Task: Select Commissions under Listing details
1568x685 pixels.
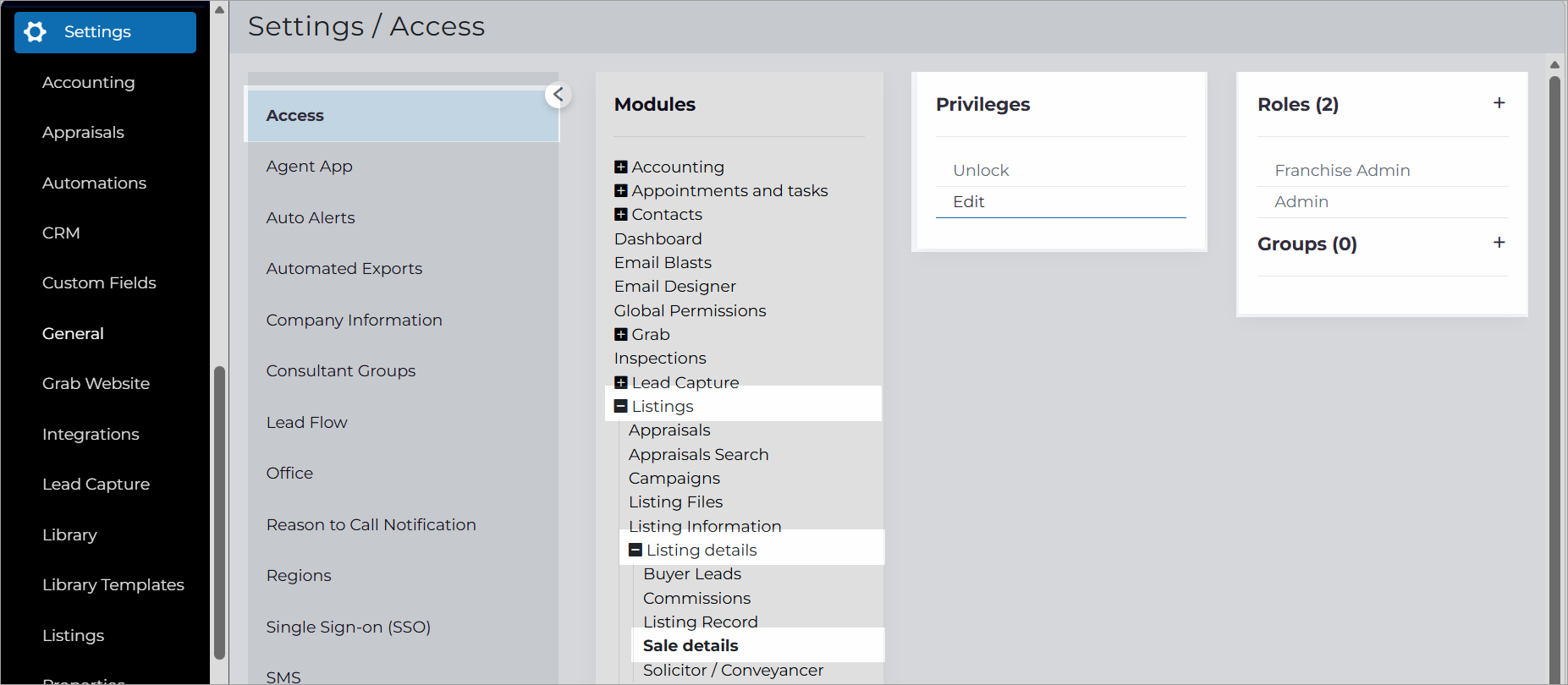Action: pyautogui.click(x=696, y=598)
